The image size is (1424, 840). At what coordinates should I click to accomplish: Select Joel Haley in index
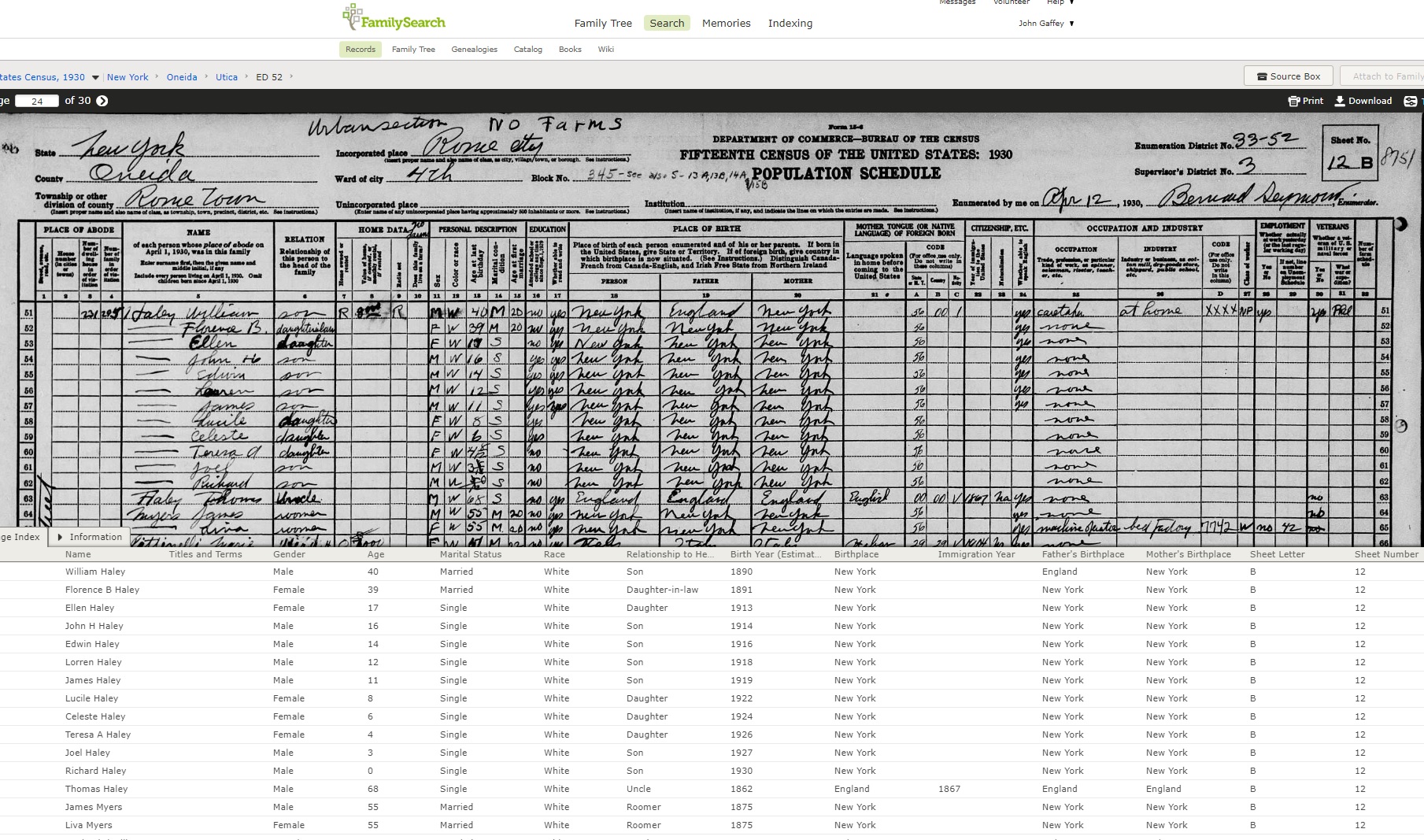click(87, 753)
